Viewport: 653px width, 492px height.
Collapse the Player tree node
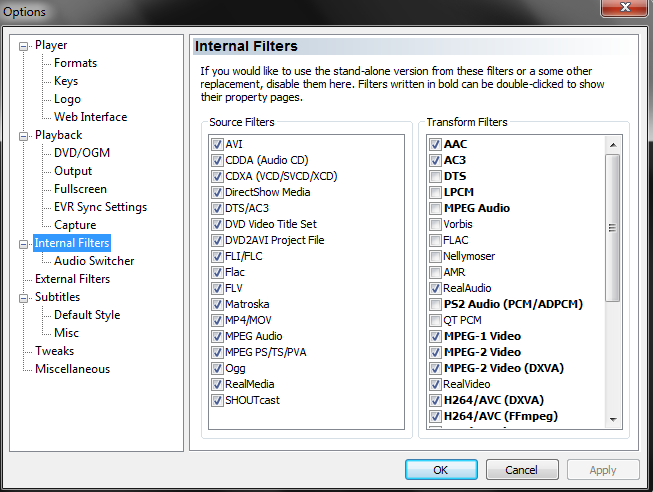[x=23, y=46]
